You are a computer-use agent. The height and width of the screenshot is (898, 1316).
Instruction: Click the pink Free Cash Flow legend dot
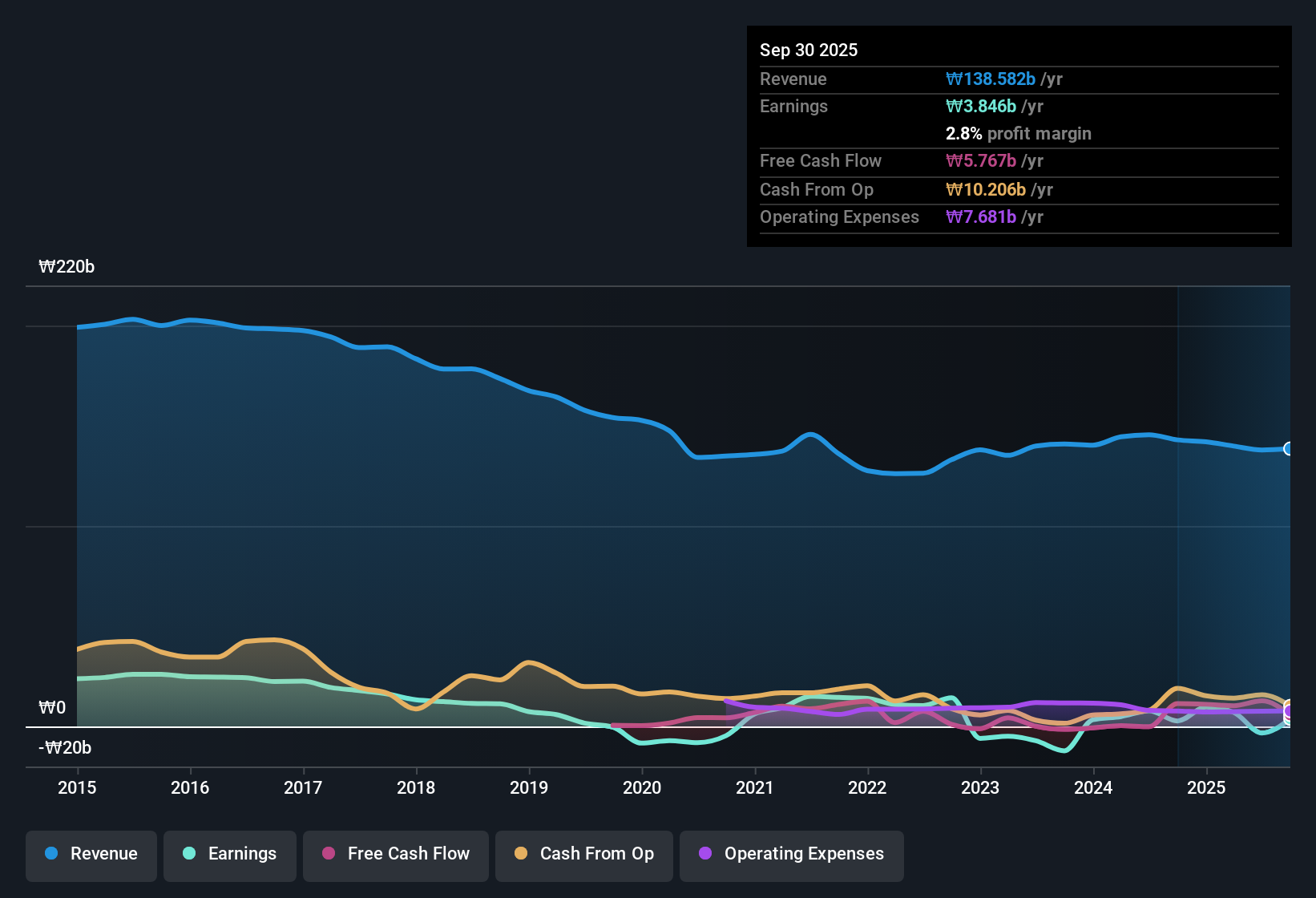point(328,854)
